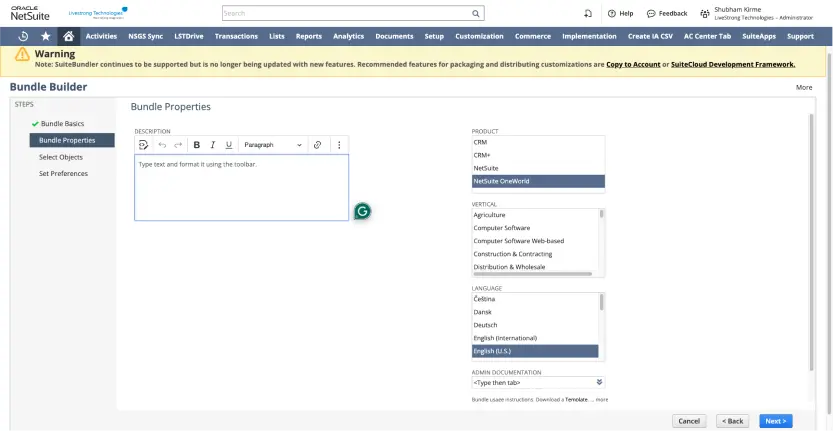Viewport: 833px width, 431px height.
Task: Open the Transactions menu
Action: 236,36
